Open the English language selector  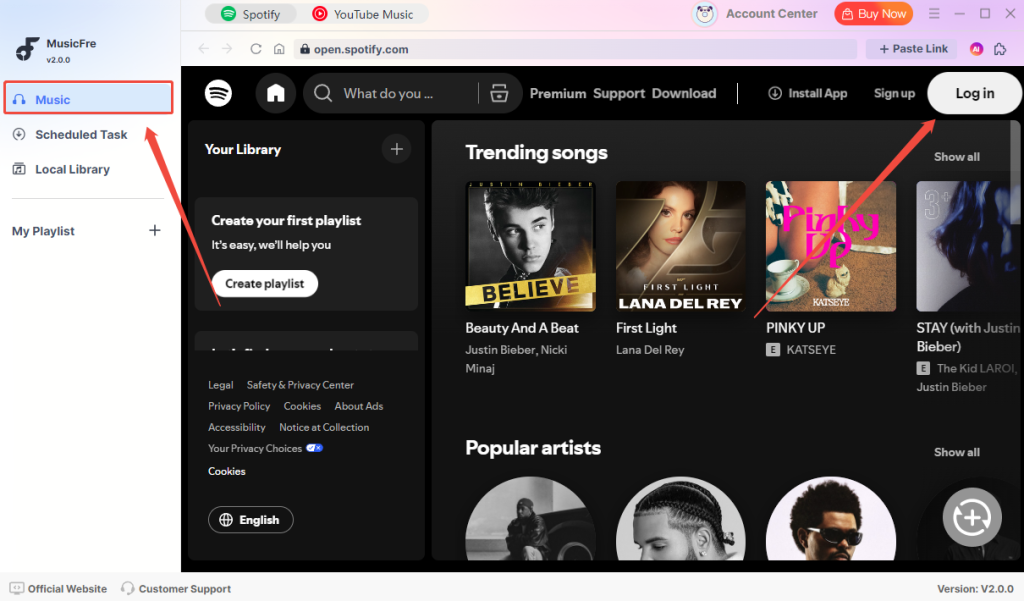(251, 519)
